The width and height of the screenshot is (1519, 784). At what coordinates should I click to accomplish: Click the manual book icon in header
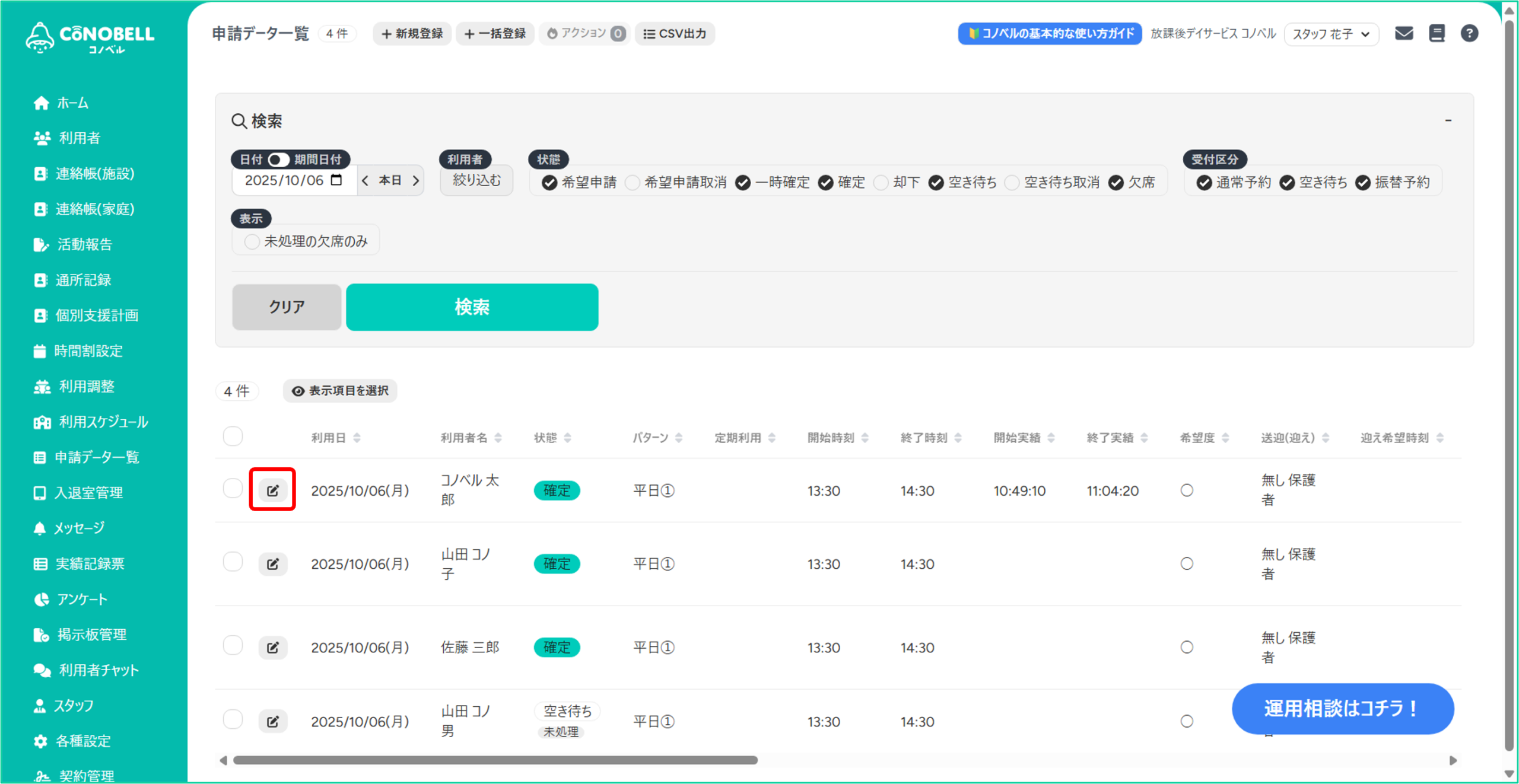click(1437, 33)
